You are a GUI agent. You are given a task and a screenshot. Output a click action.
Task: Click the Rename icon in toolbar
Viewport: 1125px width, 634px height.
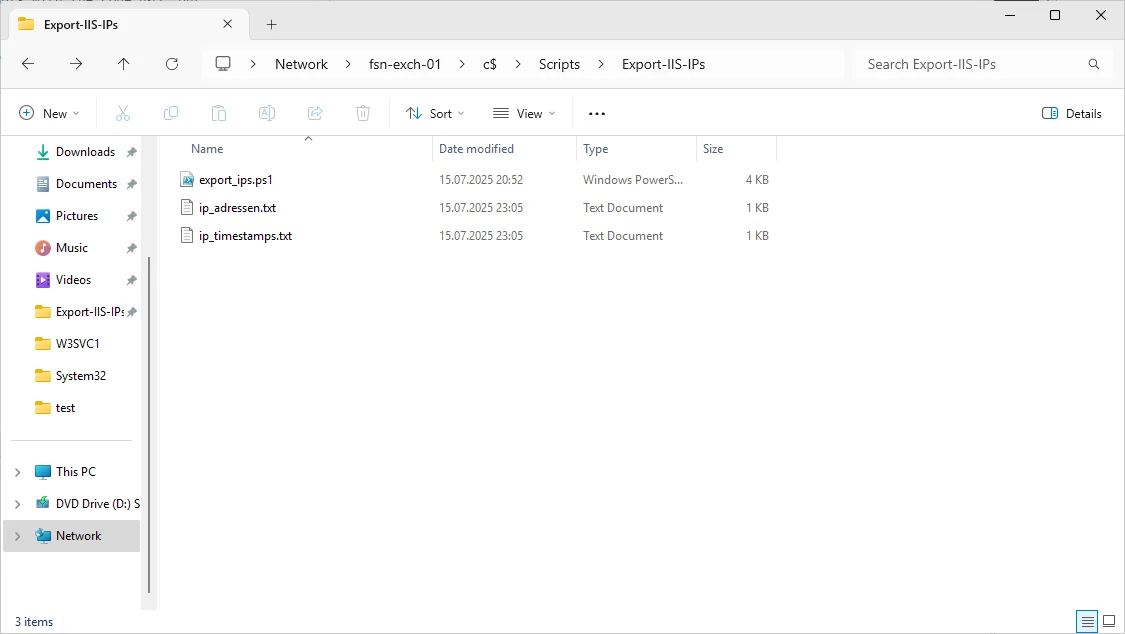coord(267,113)
